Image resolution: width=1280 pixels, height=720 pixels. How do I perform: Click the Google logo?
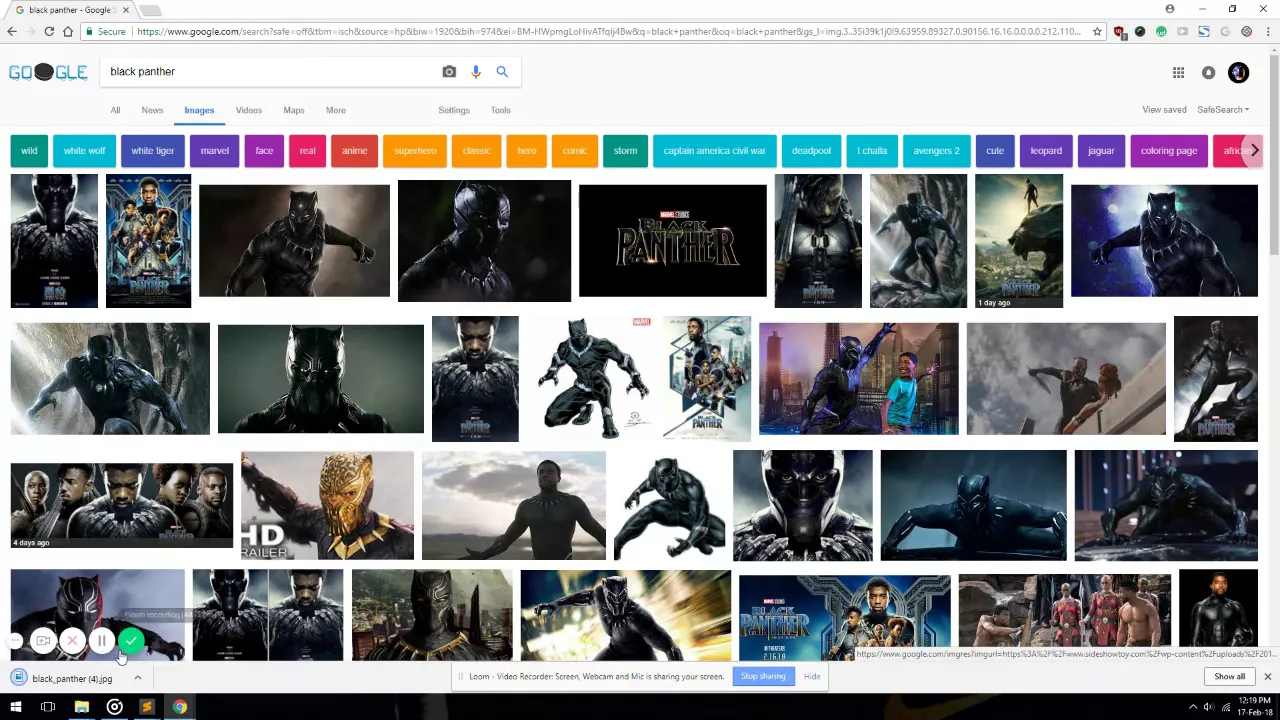click(x=48, y=72)
